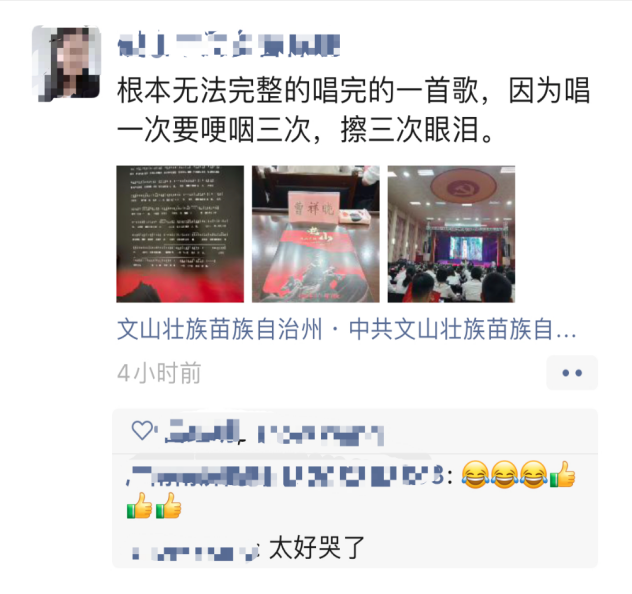Image resolution: width=632 pixels, height=594 pixels.
Task: Open the 文山壮族苗族自治州 location link
Action: pyautogui.click(x=220, y=329)
